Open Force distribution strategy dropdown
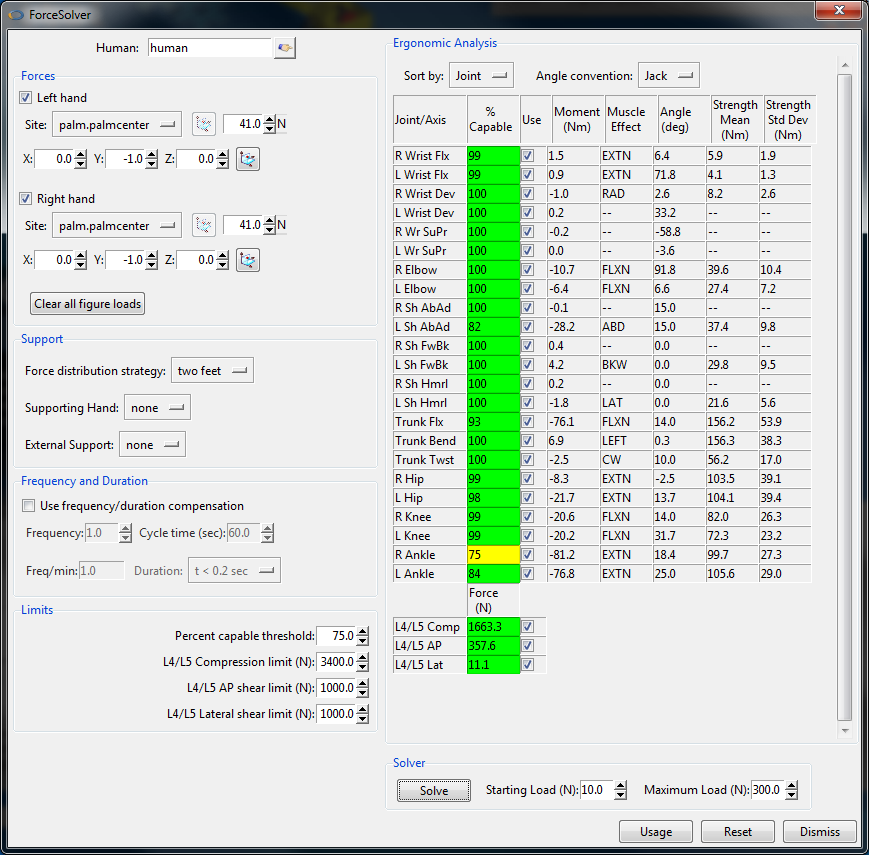The width and height of the screenshot is (869, 855). point(212,371)
